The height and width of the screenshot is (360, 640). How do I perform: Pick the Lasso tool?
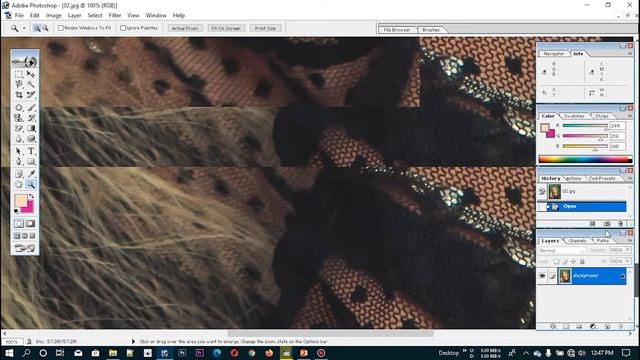pyautogui.click(x=19, y=84)
